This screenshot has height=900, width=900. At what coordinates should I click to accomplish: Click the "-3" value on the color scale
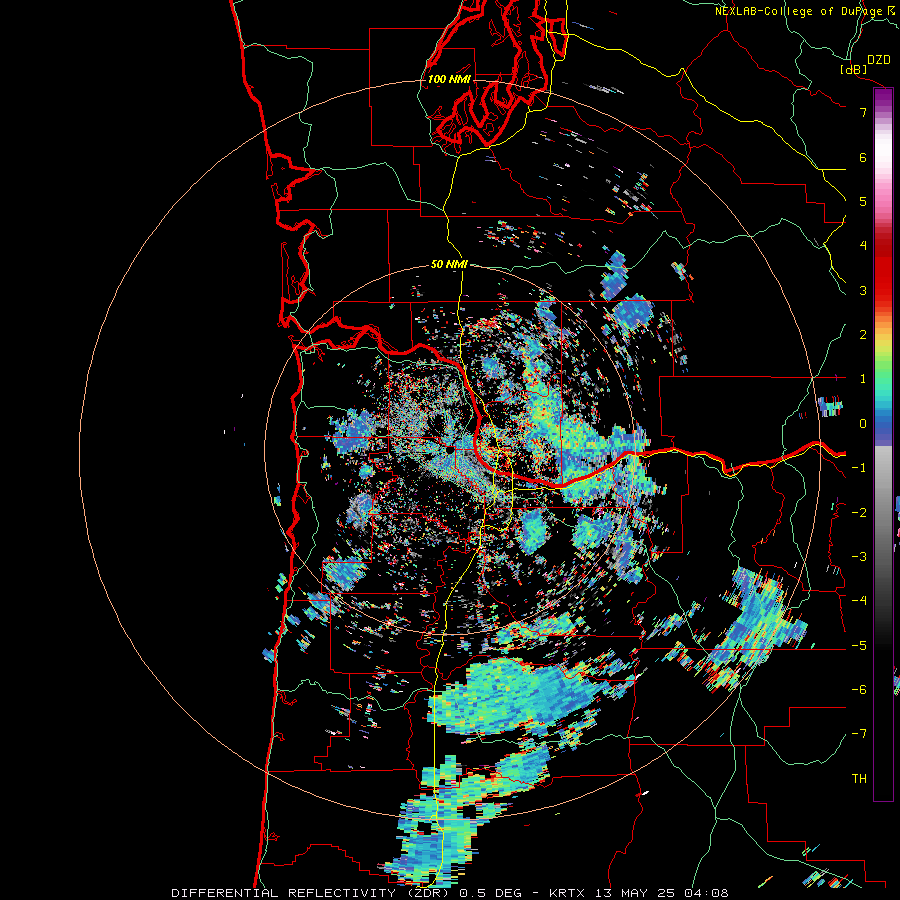coord(859,557)
